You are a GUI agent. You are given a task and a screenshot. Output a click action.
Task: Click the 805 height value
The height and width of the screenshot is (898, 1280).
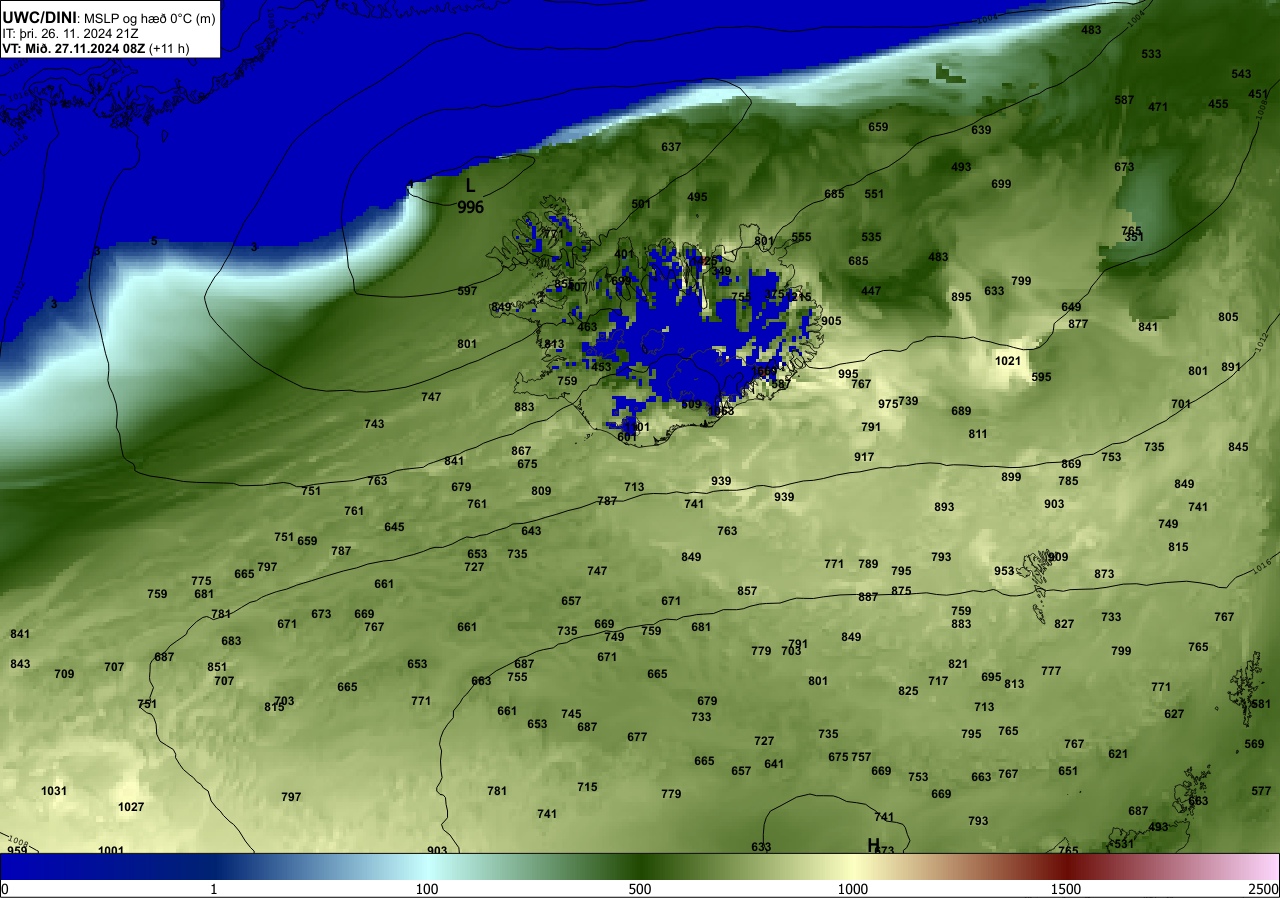[1228, 317]
